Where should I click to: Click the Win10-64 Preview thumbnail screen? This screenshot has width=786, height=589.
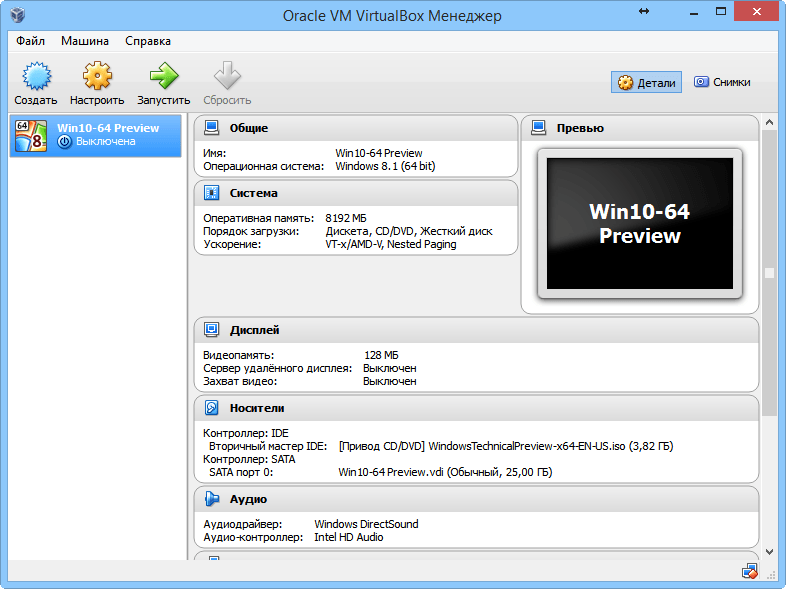point(640,224)
